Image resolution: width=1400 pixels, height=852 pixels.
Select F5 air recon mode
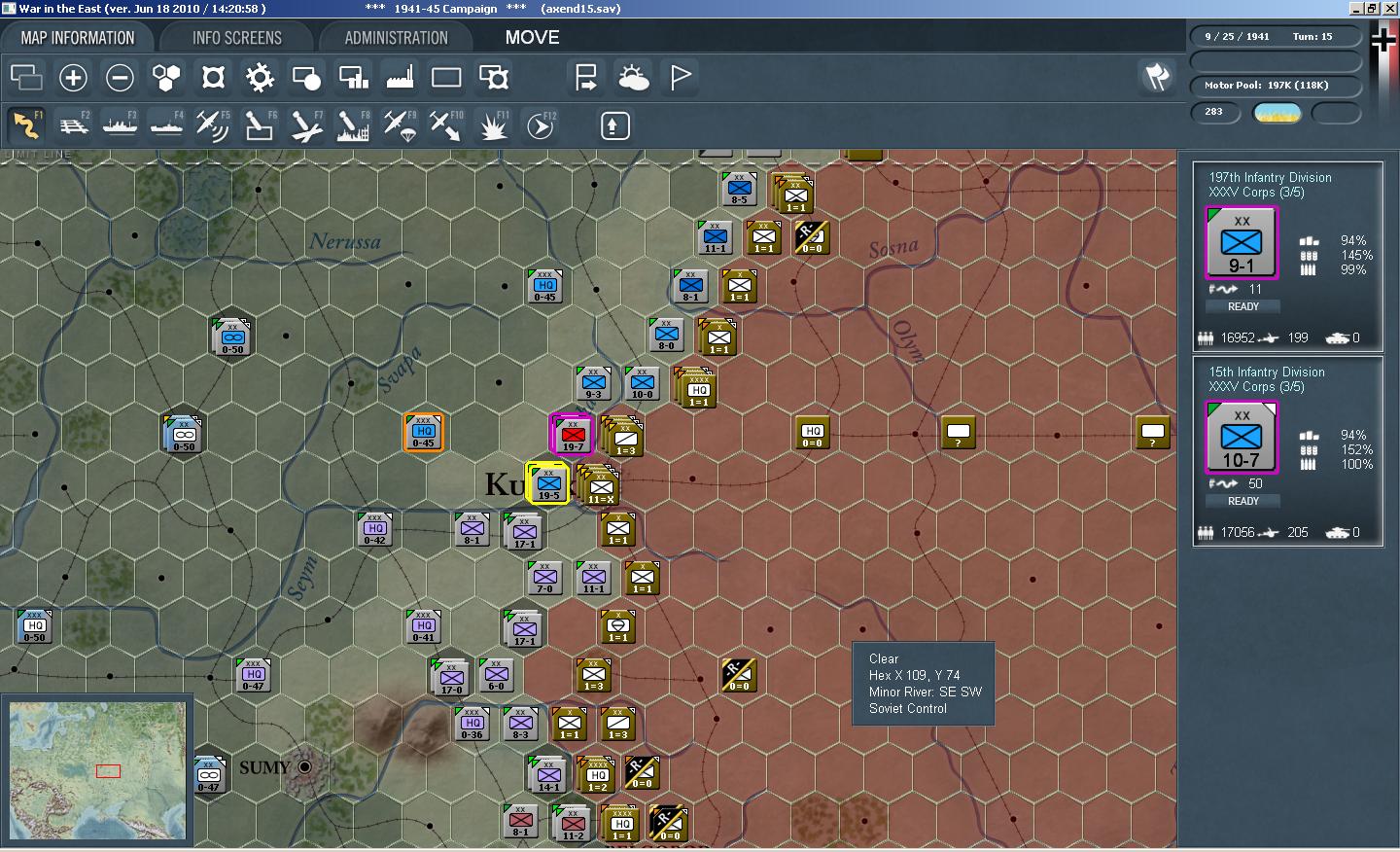click(x=213, y=125)
